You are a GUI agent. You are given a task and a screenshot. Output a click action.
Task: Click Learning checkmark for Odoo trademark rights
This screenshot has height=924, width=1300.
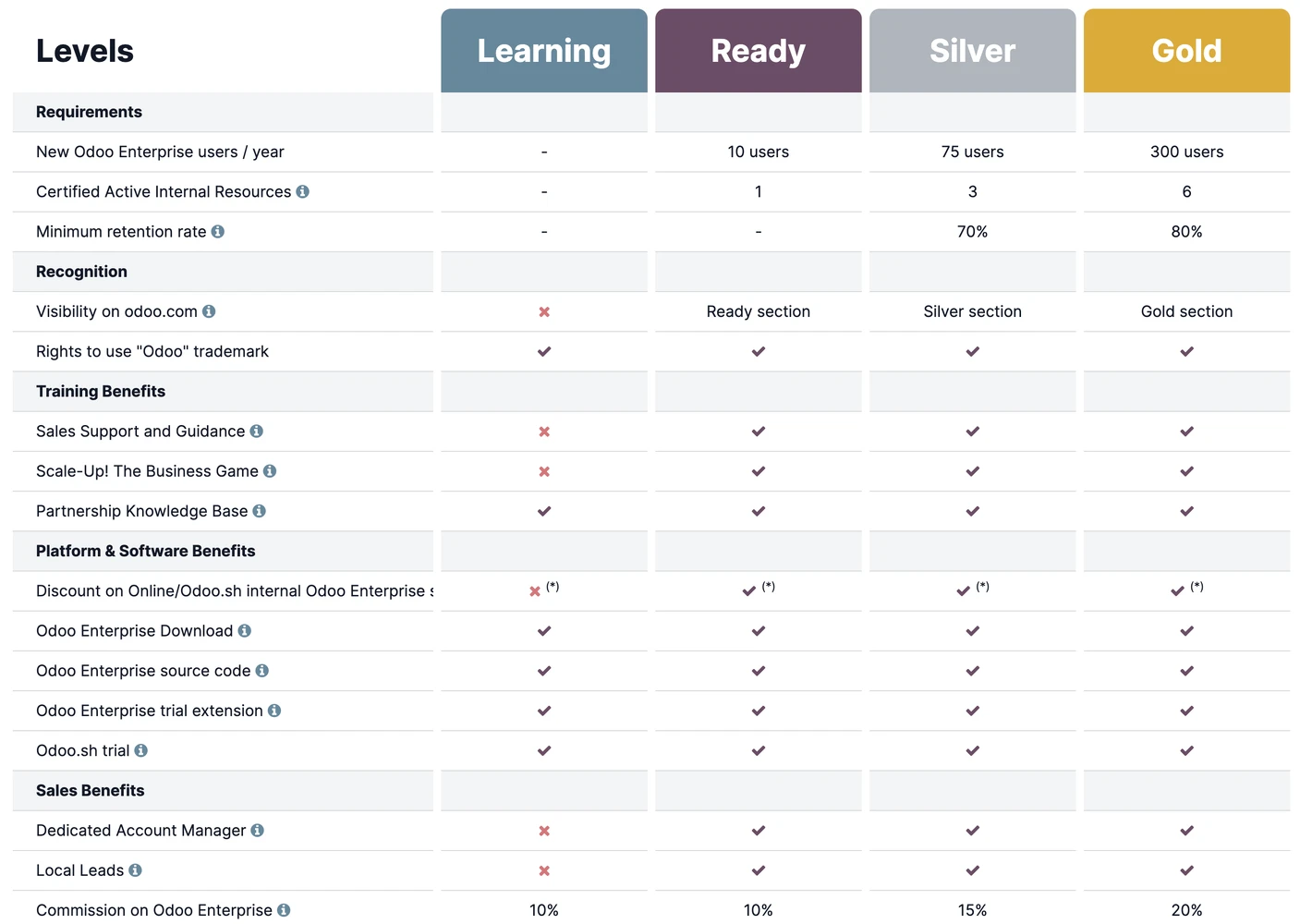[544, 351]
